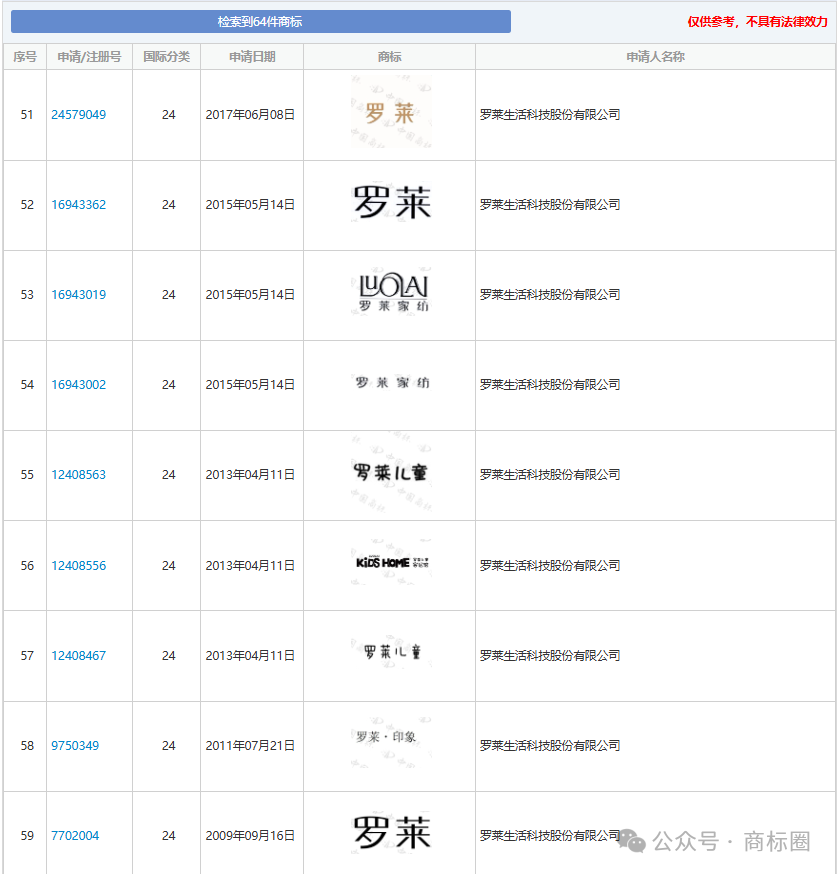
Task: Open the 罗莱儿童 trademark image in row 55
Action: pyautogui.click(x=391, y=473)
